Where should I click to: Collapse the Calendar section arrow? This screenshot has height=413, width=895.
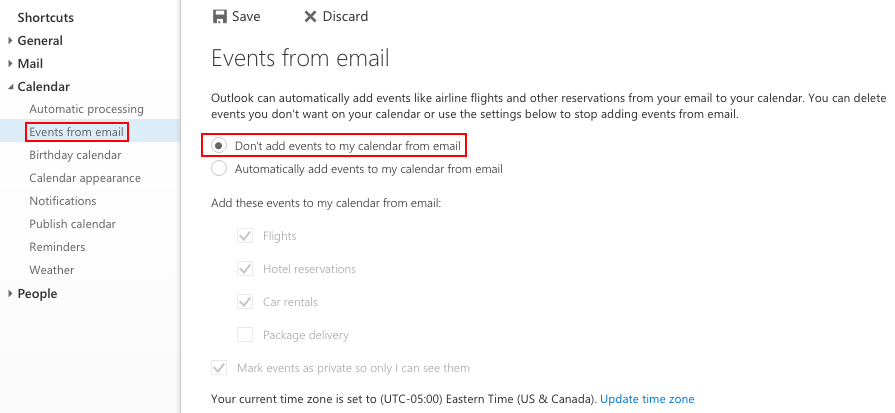pyautogui.click(x=11, y=87)
